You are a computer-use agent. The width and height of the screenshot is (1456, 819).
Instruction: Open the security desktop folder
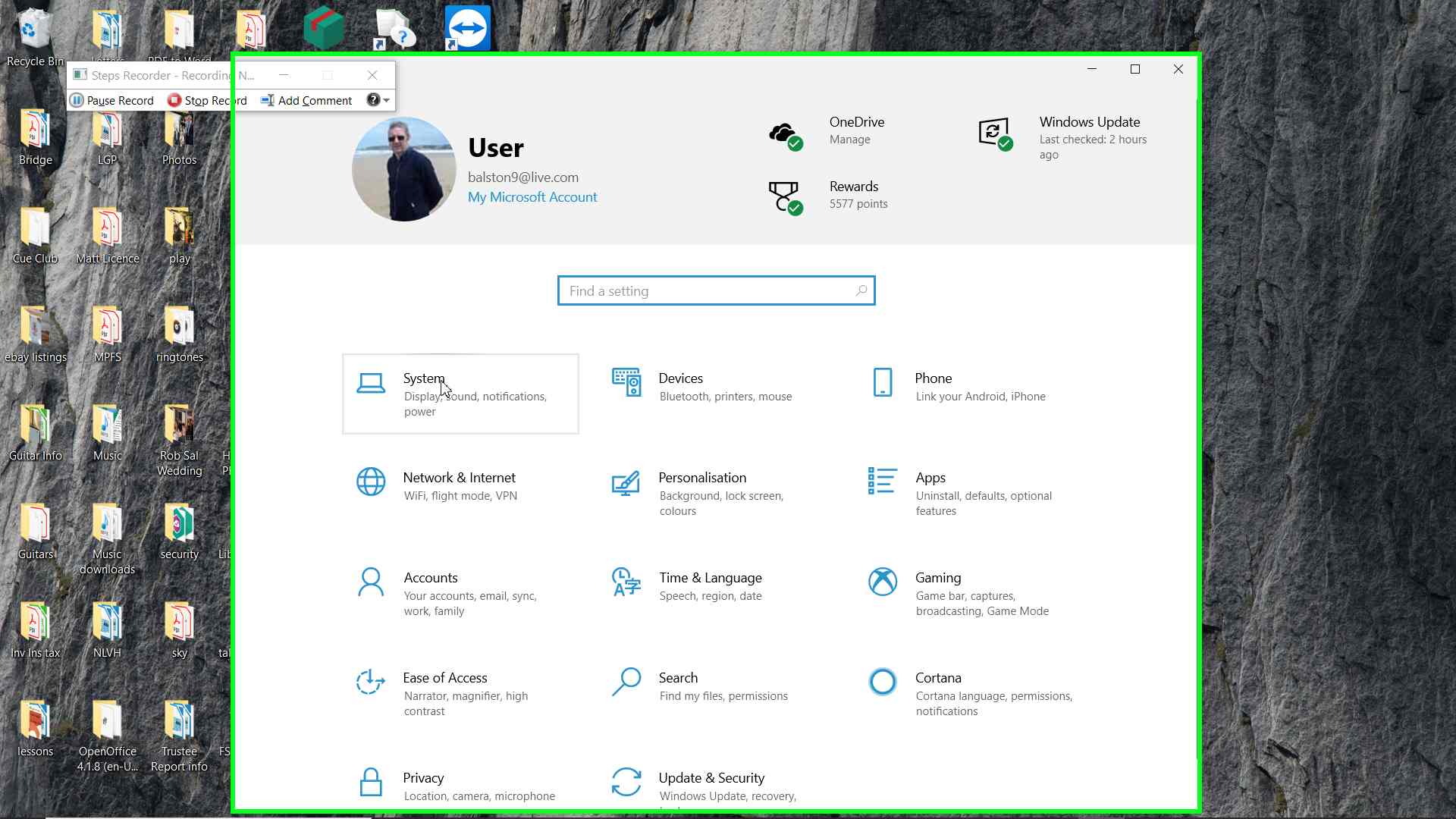click(179, 531)
